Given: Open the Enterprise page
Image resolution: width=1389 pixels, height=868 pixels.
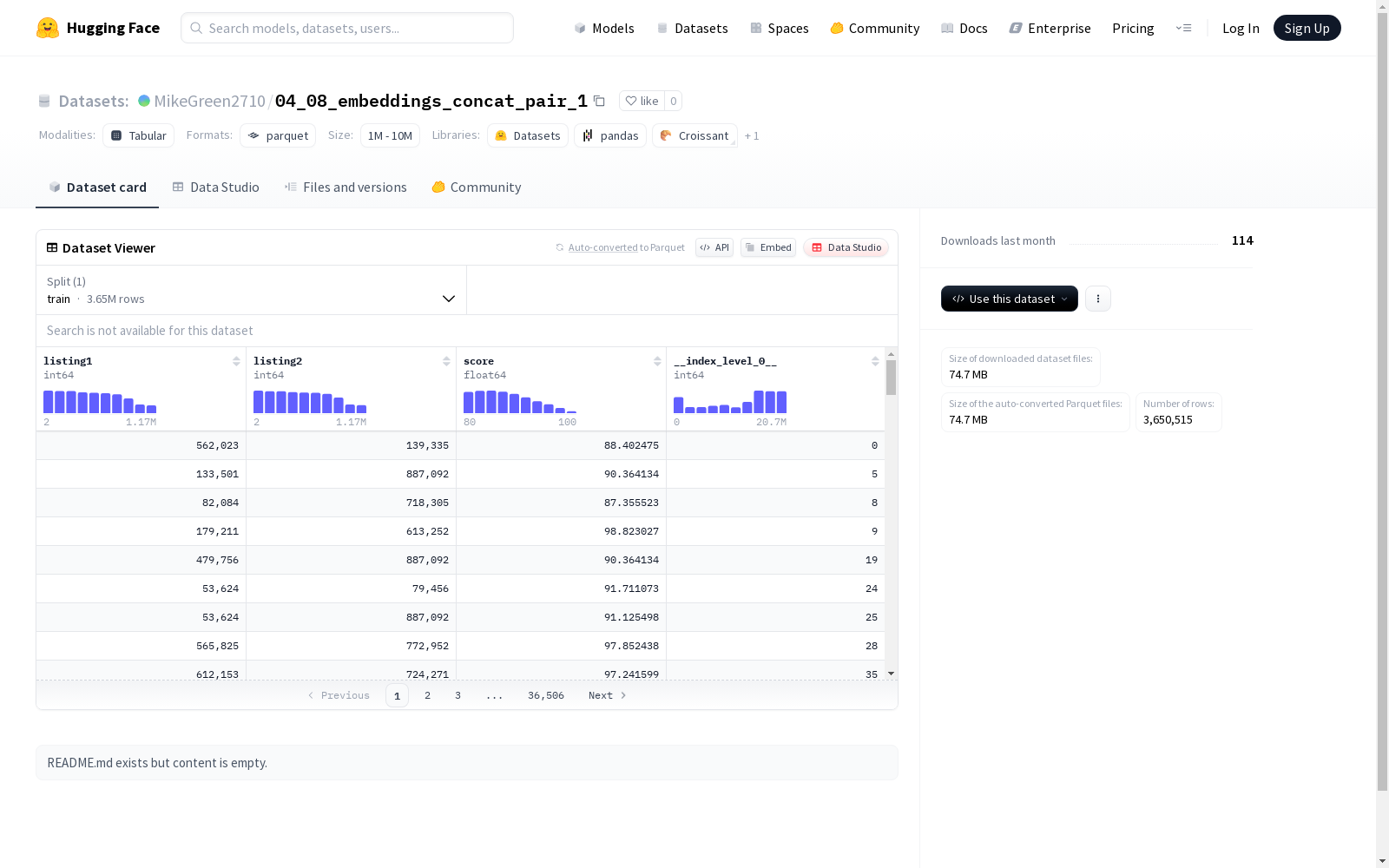Looking at the screenshot, I should pos(1050,28).
